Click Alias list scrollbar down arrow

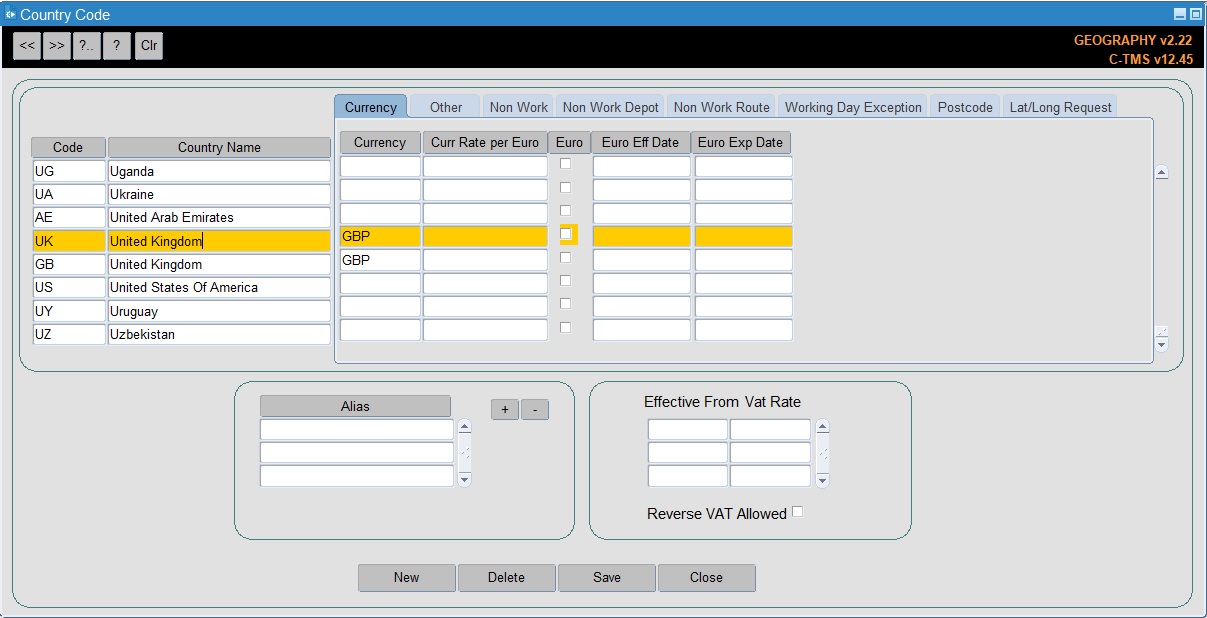[x=464, y=480]
